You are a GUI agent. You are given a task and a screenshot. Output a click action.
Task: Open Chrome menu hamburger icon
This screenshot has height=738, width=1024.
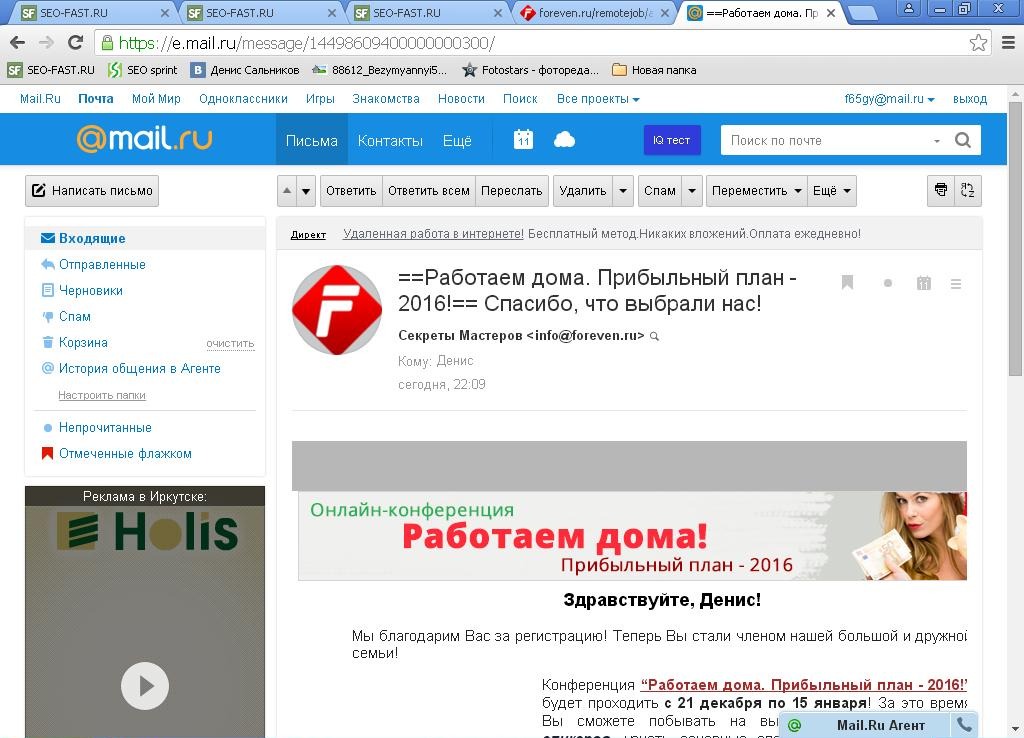click(1008, 43)
